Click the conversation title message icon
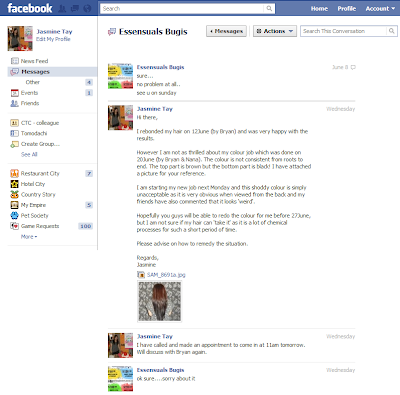The width and height of the screenshot is (400, 395). click(112, 32)
